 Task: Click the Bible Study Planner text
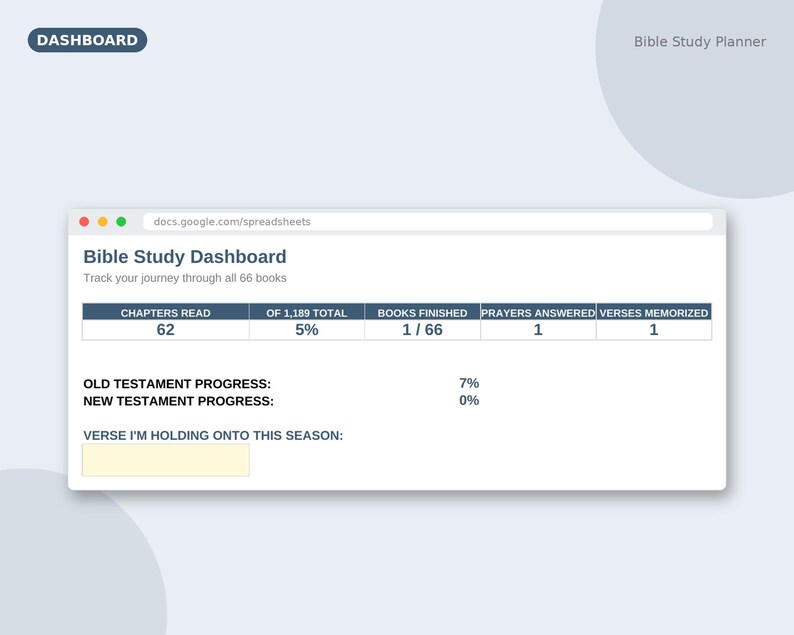[x=700, y=42]
